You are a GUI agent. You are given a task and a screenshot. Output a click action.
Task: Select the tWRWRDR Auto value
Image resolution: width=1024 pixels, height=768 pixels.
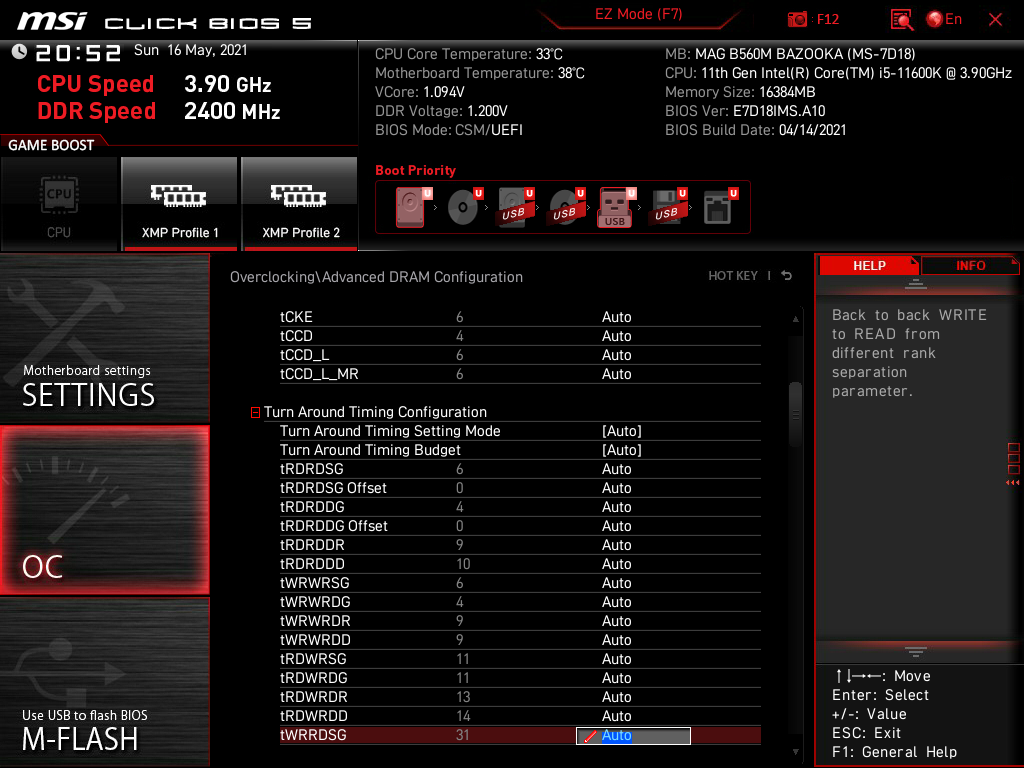click(x=616, y=620)
